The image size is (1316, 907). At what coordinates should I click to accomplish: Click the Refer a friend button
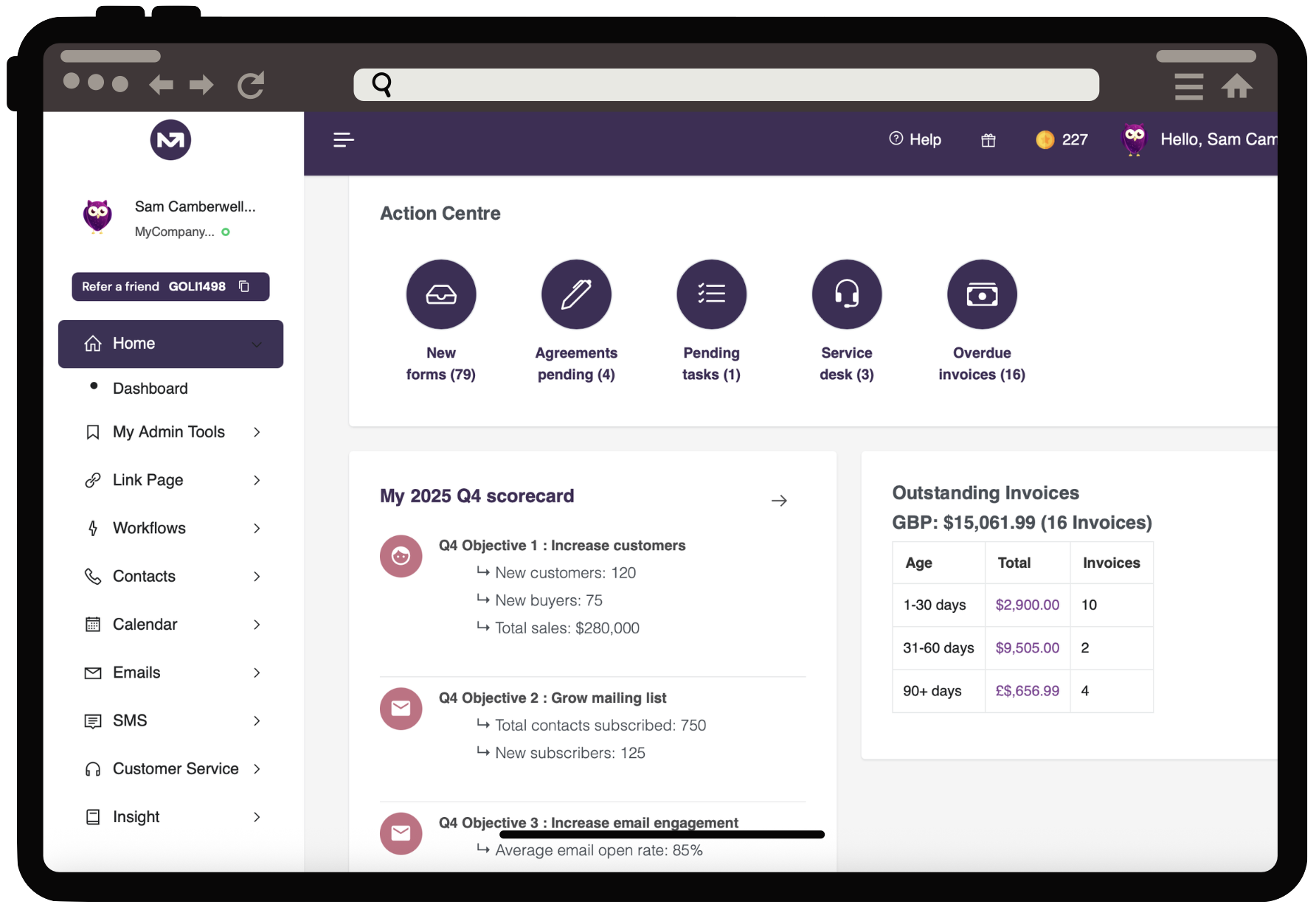(x=120, y=287)
